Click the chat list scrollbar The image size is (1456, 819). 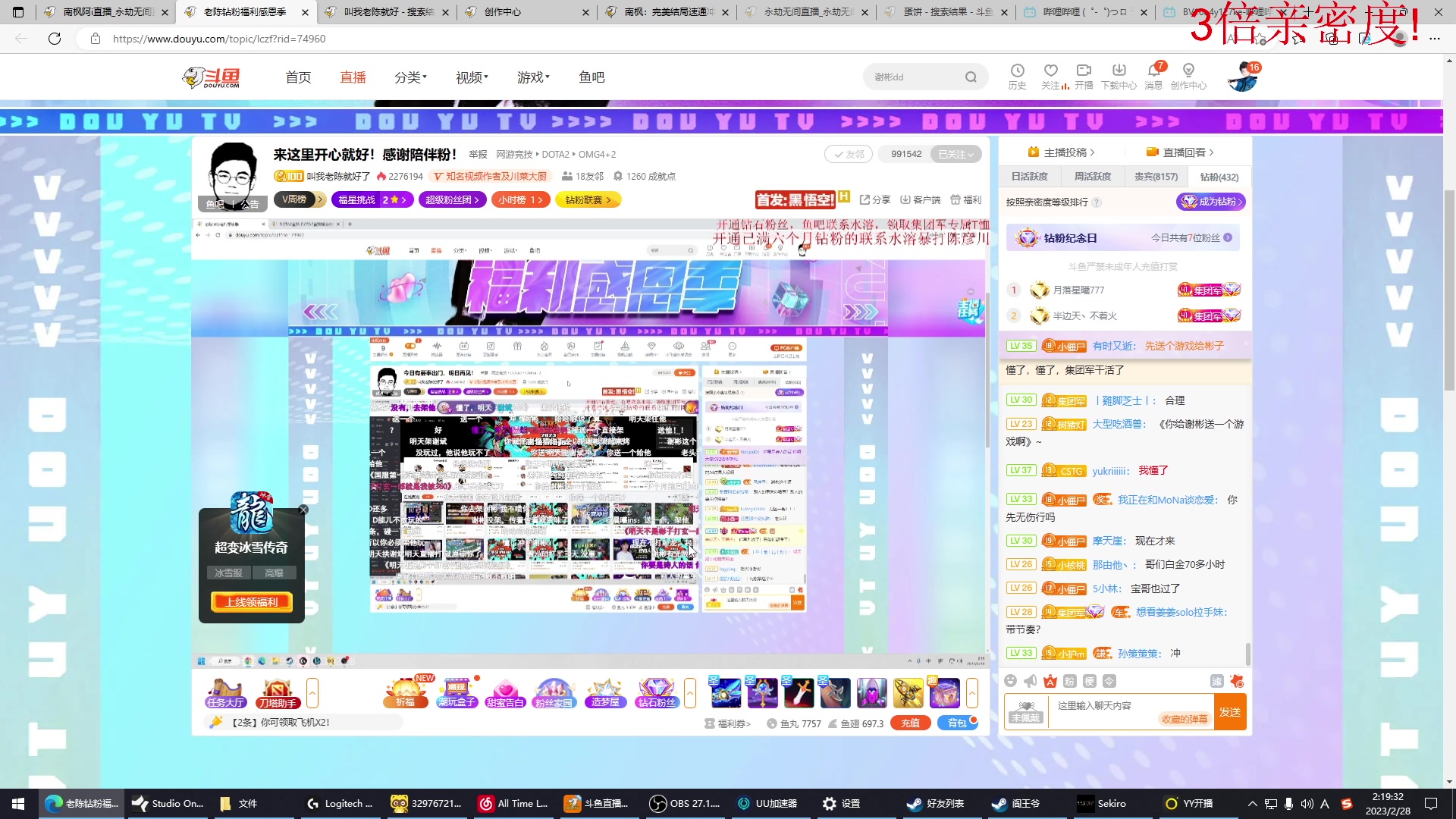click(x=1248, y=653)
